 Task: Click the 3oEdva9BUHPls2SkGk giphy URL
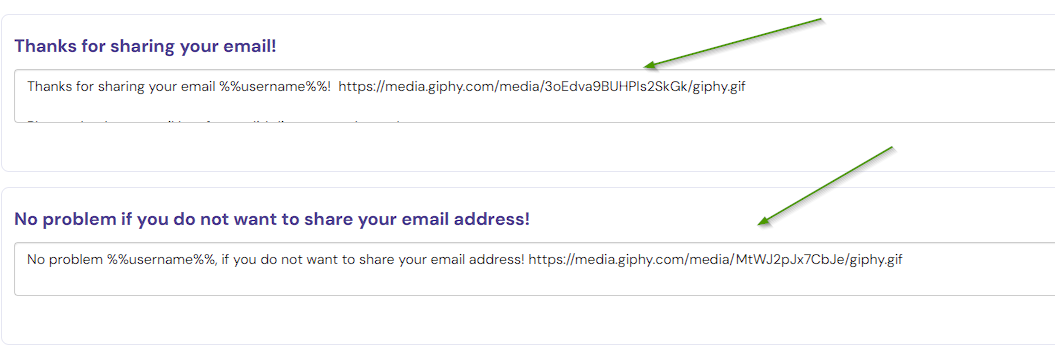tap(542, 87)
